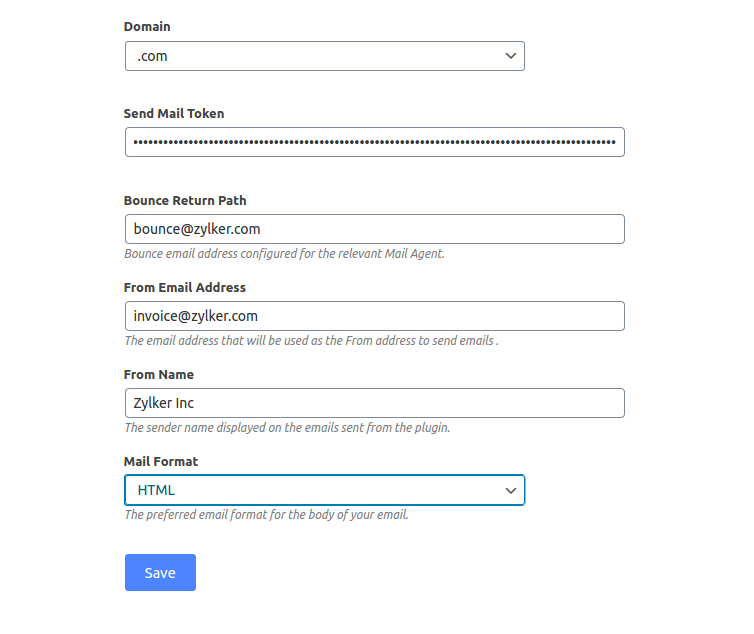Click the preferred email format help text
The image size is (754, 634).
266,515
